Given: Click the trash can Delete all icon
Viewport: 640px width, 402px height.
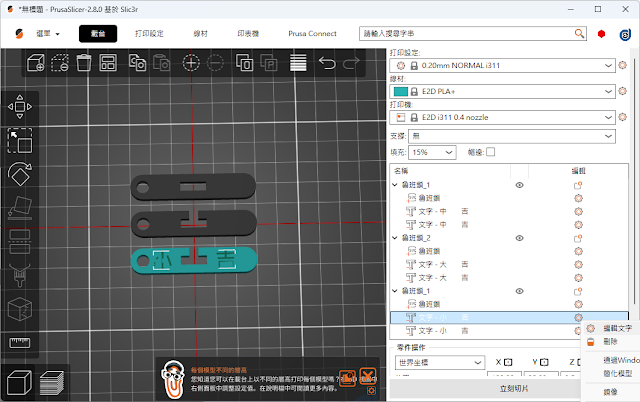Looking at the screenshot, I should click(84, 63).
